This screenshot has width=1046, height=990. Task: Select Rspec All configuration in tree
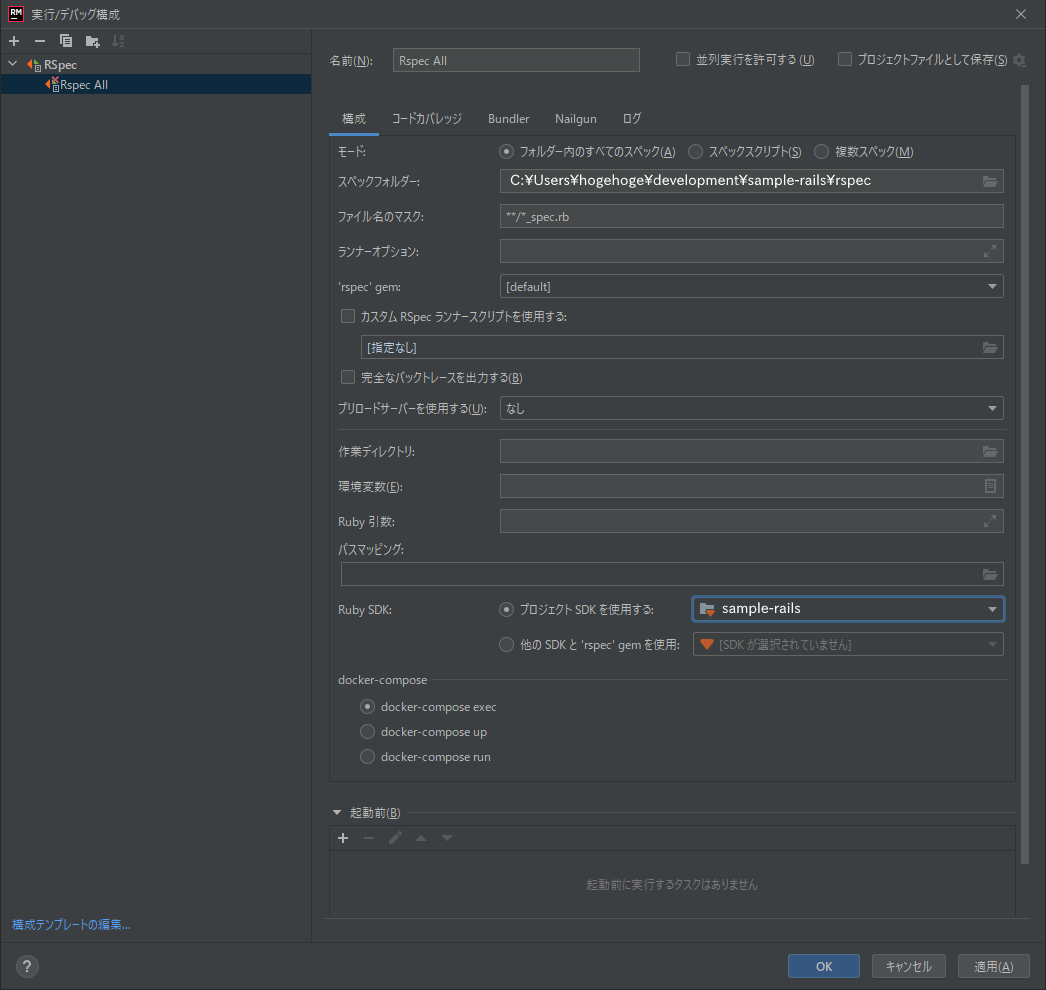coord(155,85)
